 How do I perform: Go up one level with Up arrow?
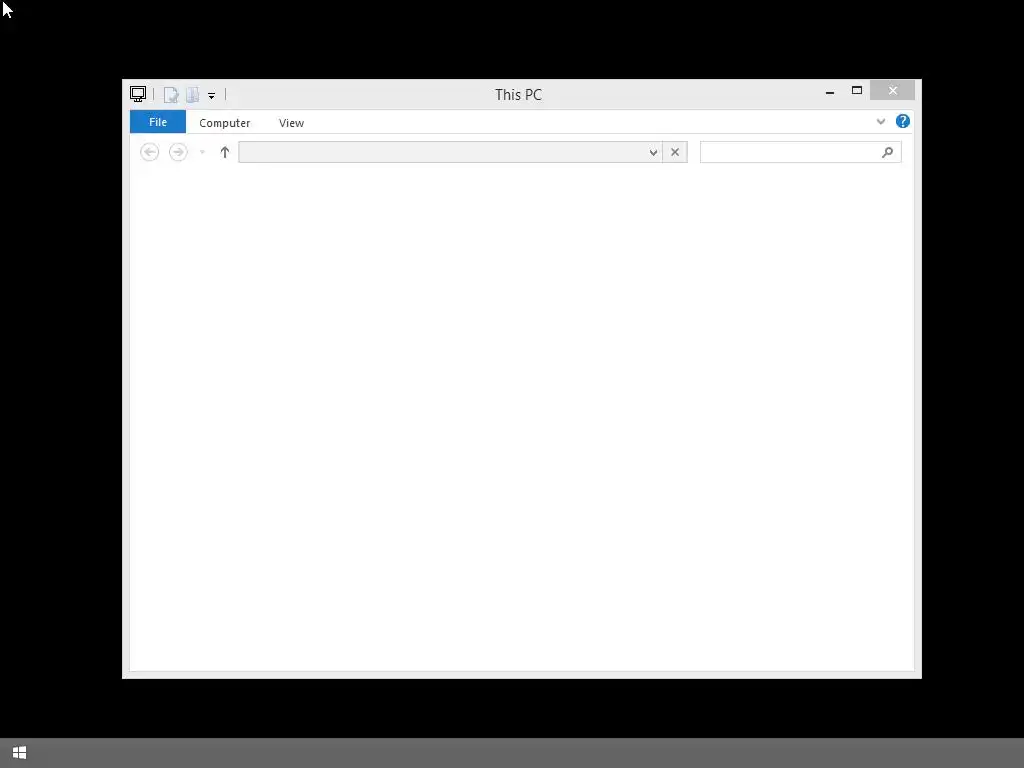point(225,152)
